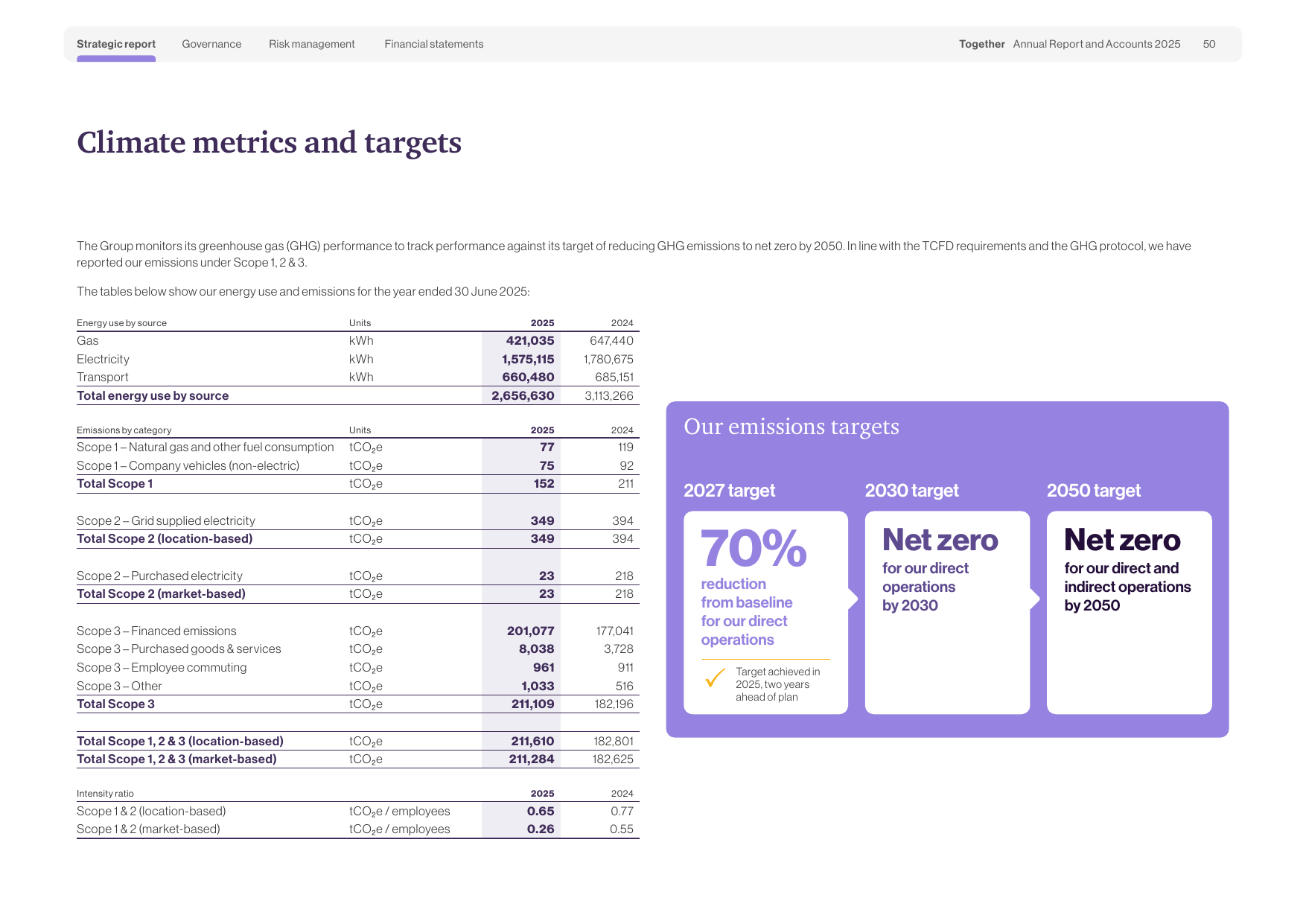Viewport: 1306px width, 924px height.
Task: Click the 70% reduction figure
Action: click(754, 549)
